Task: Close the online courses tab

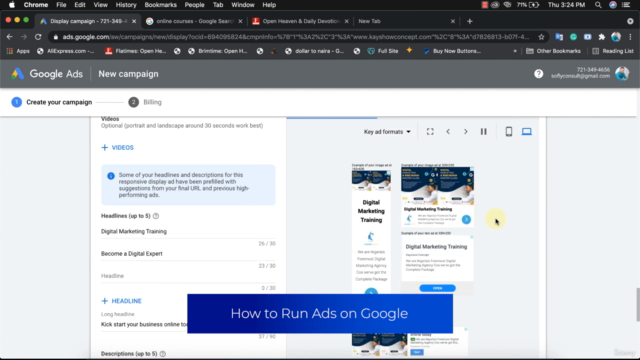Action: (x=240, y=21)
